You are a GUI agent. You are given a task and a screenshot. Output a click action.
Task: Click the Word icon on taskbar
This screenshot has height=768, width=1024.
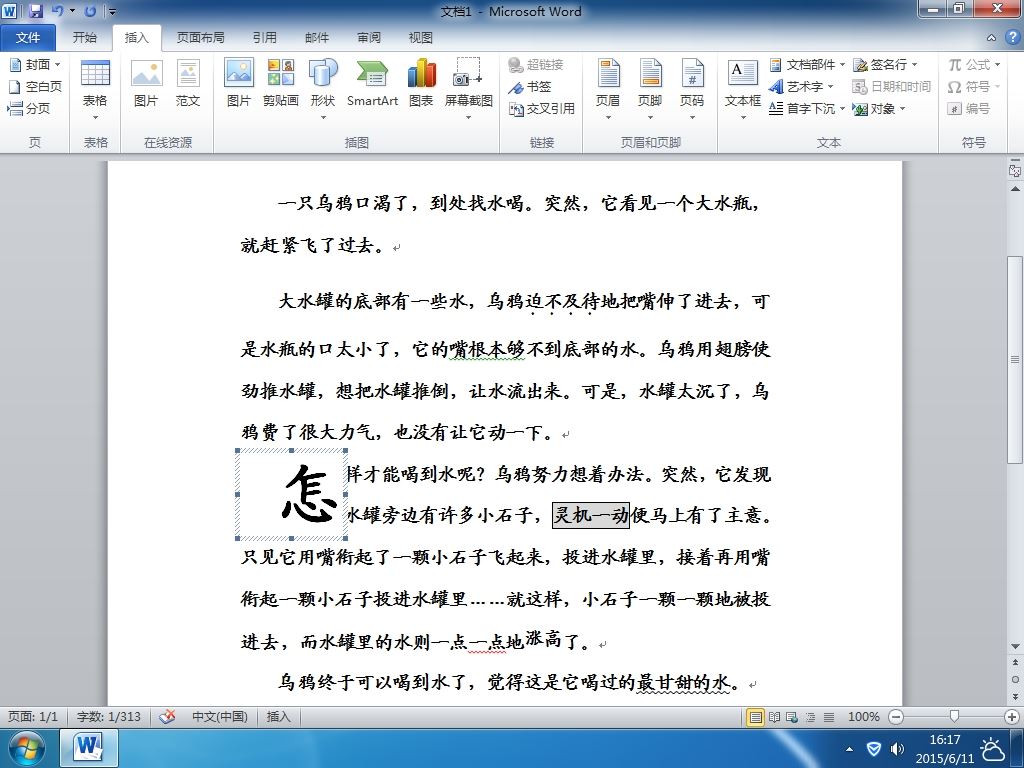click(89, 748)
